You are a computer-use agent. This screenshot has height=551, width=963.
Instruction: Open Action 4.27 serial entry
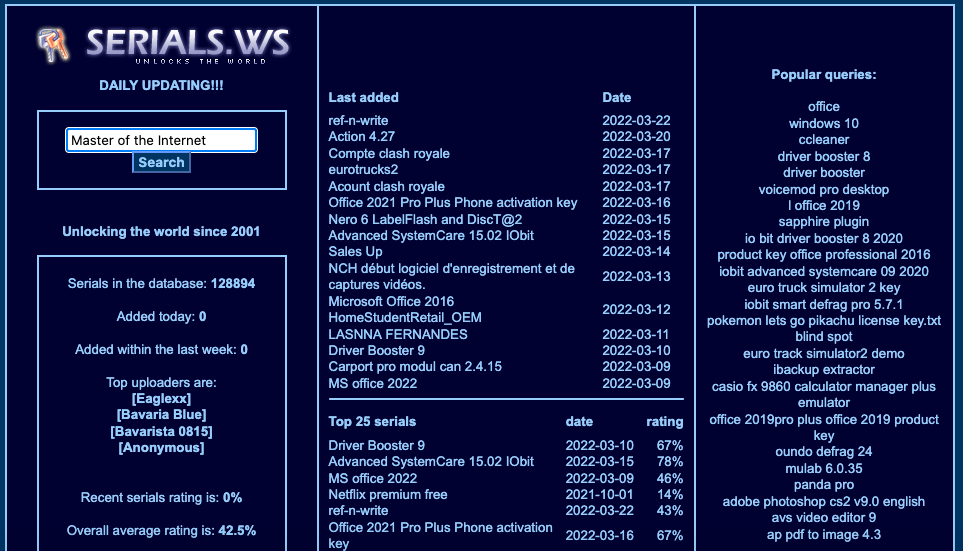click(362, 136)
